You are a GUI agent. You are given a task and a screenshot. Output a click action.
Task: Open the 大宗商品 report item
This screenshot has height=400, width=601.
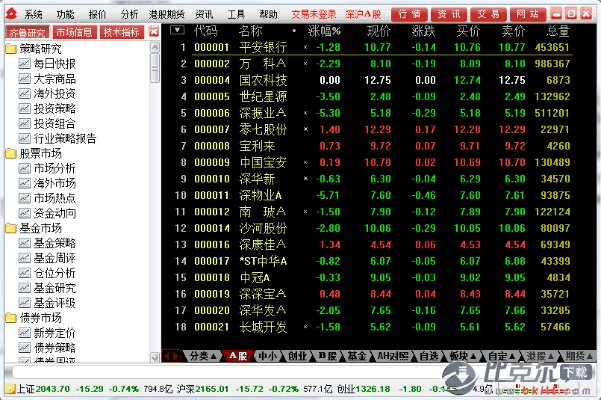(47, 79)
